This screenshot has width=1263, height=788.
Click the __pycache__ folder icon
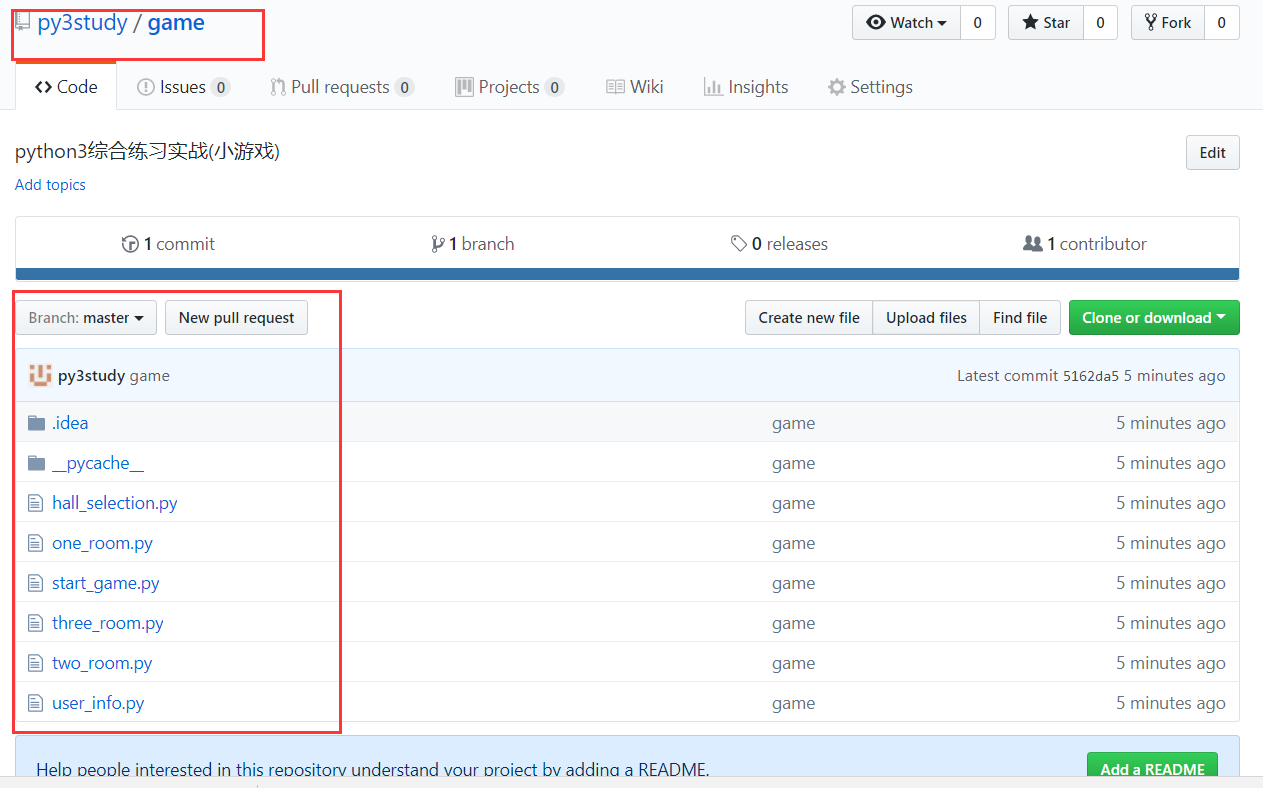(37, 463)
